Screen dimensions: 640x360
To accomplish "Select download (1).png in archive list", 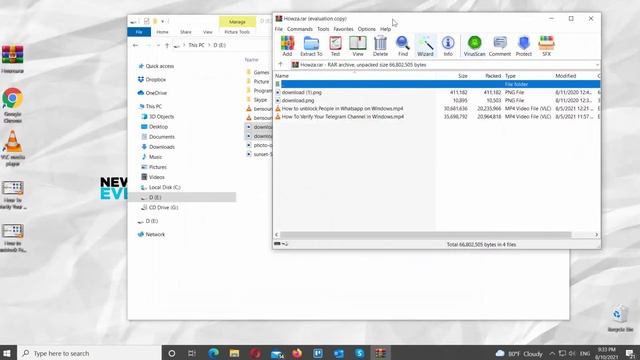I will 302,92.
